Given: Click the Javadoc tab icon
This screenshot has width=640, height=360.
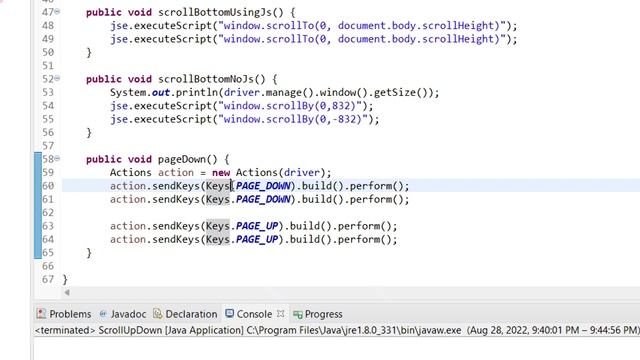Looking at the screenshot, I should pos(103,313).
